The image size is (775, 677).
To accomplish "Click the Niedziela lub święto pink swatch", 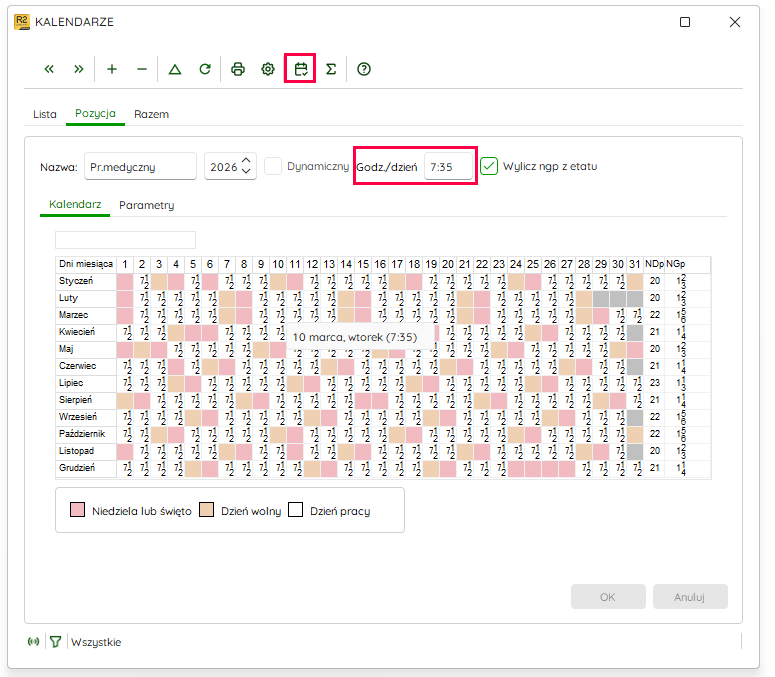I will coord(78,510).
